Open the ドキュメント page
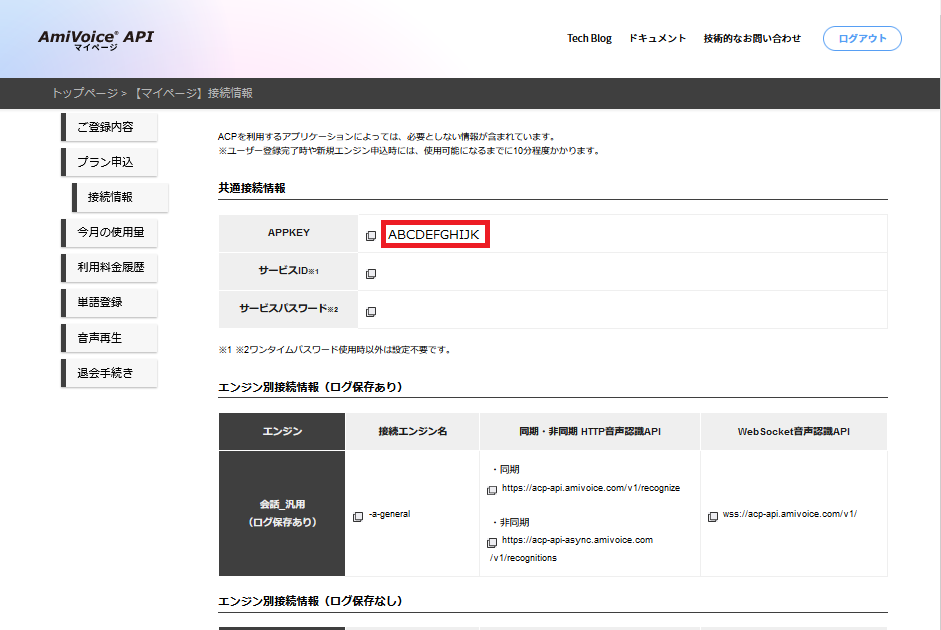 [657, 38]
